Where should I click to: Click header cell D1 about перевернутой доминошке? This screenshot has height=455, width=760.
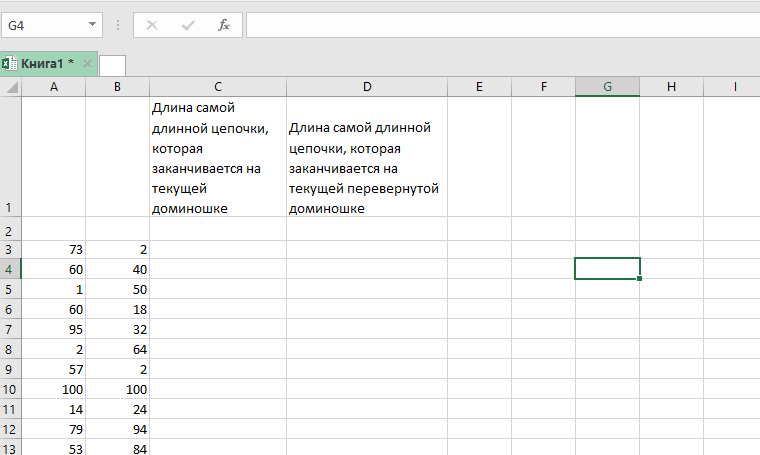pyautogui.click(x=367, y=157)
